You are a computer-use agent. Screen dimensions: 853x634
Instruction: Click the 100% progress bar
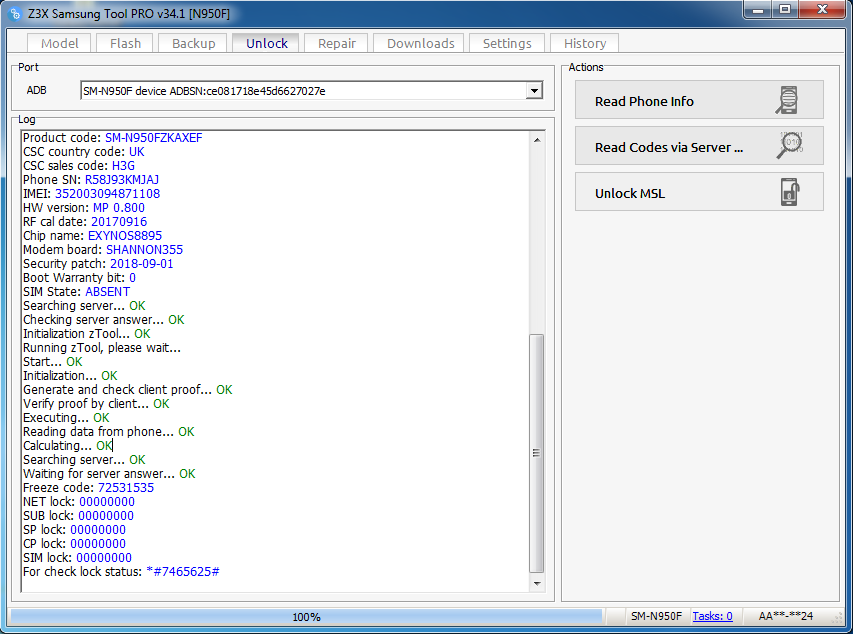pos(306,617)
